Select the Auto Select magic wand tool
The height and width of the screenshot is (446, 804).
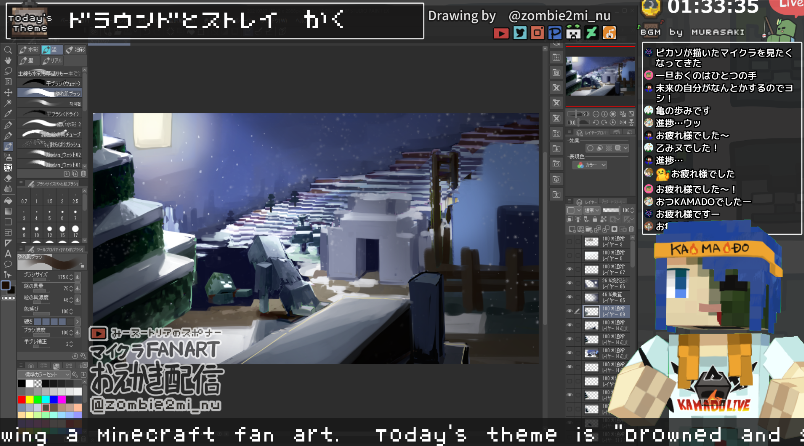[8, 103]
